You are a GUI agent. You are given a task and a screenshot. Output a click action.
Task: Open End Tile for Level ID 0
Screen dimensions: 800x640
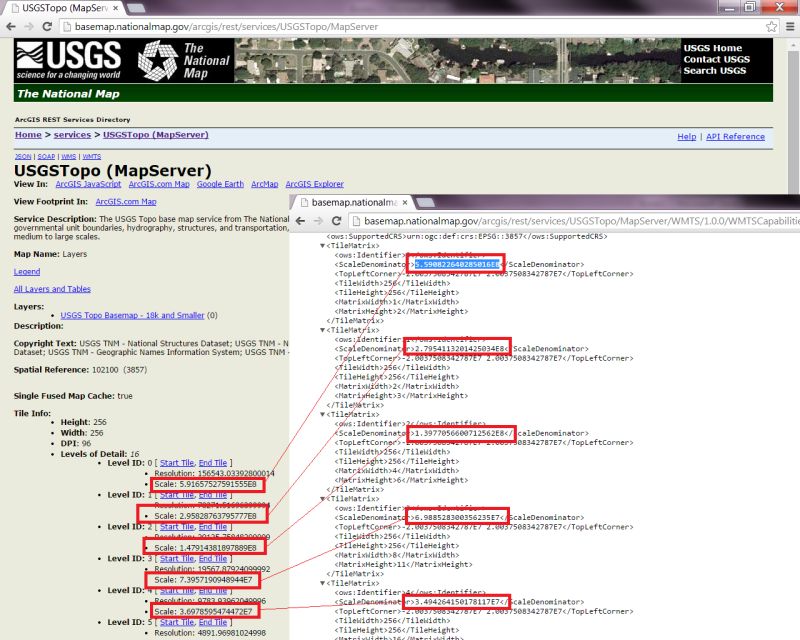click(213, 463)
